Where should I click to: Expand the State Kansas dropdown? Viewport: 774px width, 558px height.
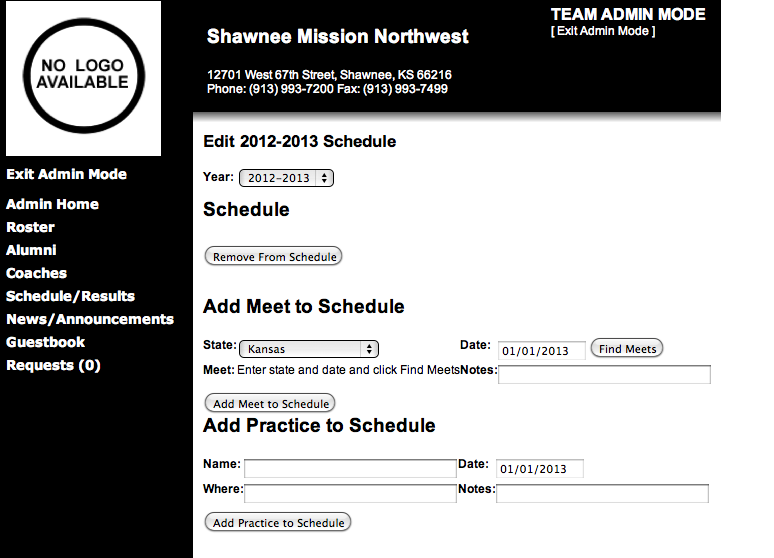coord(309,349)
